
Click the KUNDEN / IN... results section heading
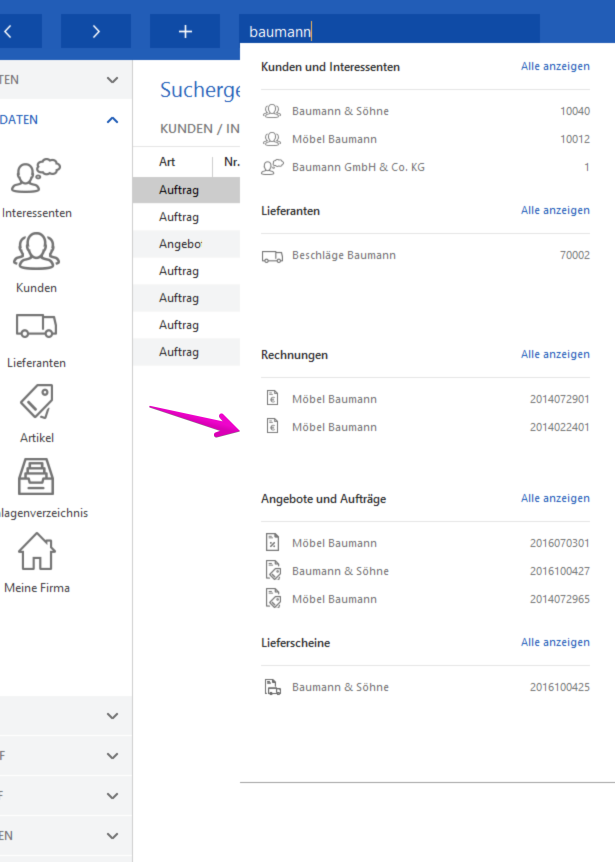tap(200, 129)
